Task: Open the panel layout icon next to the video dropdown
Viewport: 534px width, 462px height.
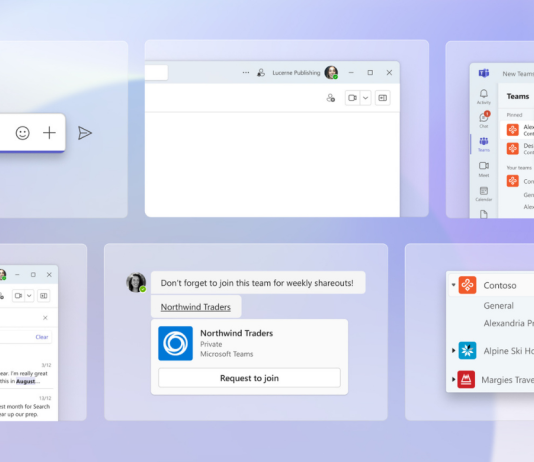Action: [x=382, y=98]
